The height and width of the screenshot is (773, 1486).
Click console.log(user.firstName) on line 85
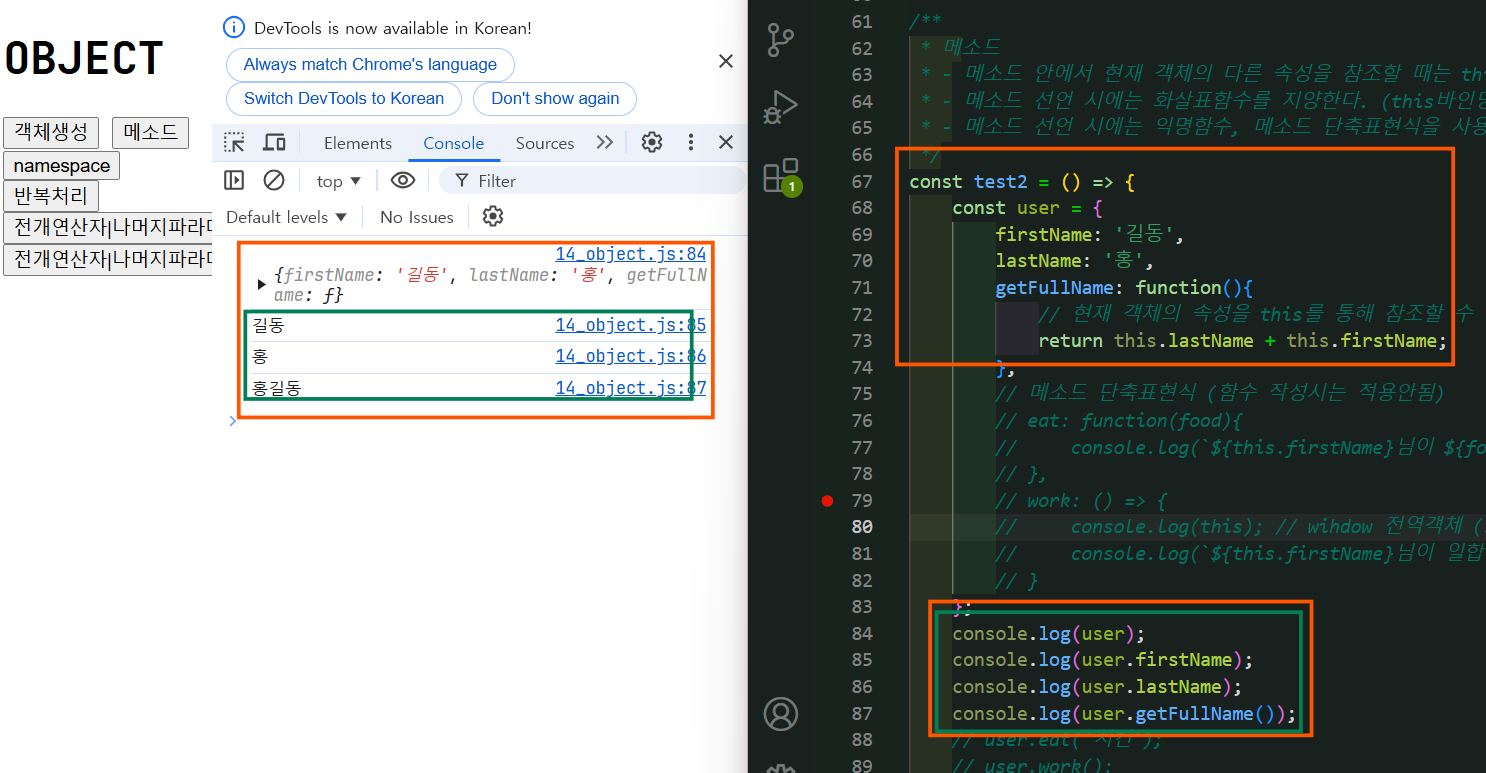tap(1103, 660)
